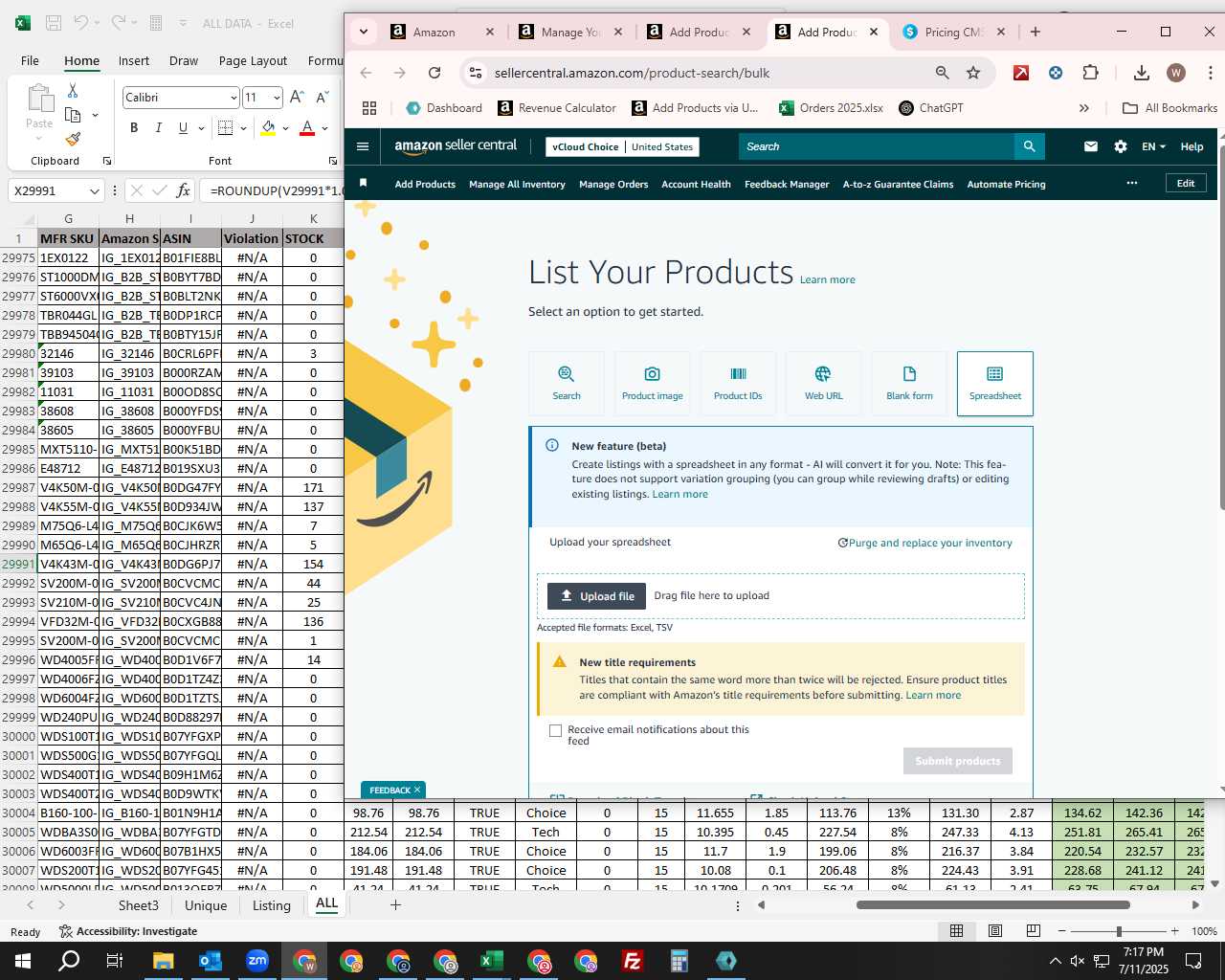The width and height of the screenshot is (1225, 980).
Task: Open FileZilla from the taskbar
Action: tap(633, 961)
